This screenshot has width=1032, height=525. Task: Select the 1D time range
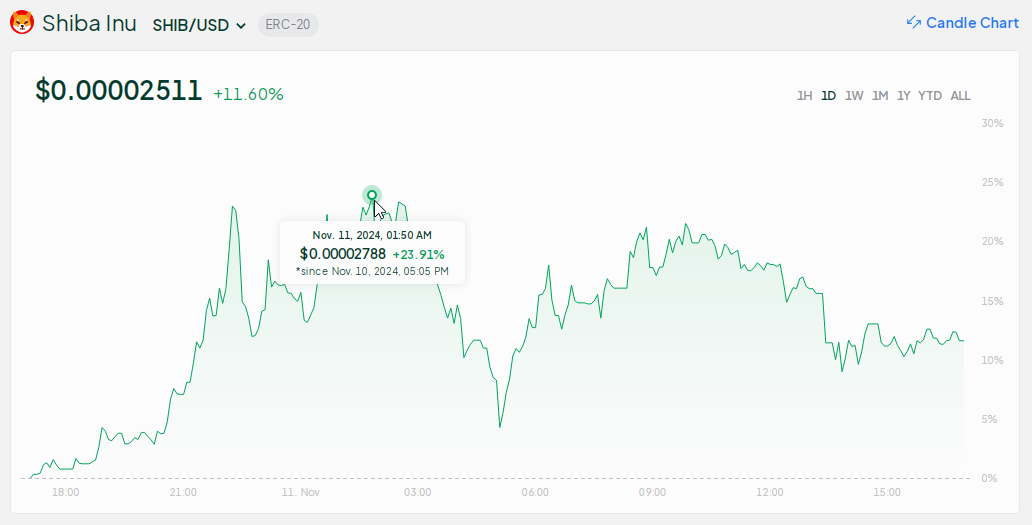[828, 96]
